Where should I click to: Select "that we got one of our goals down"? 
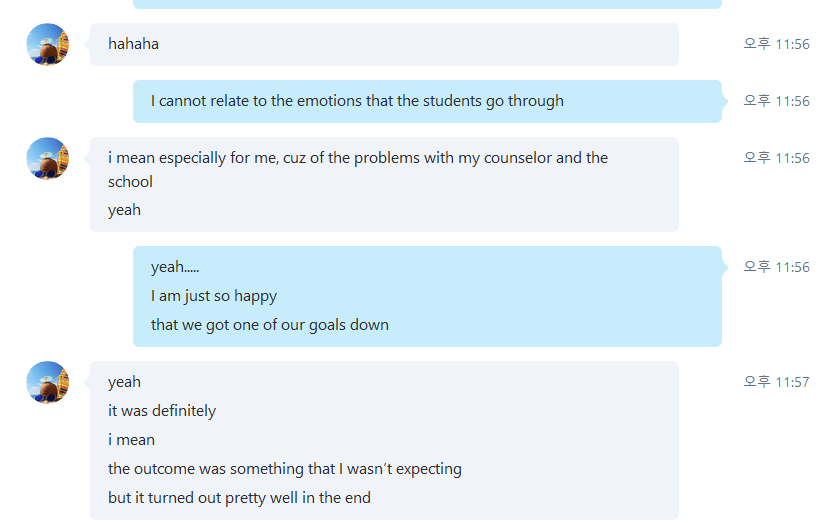tap(270, 325)
